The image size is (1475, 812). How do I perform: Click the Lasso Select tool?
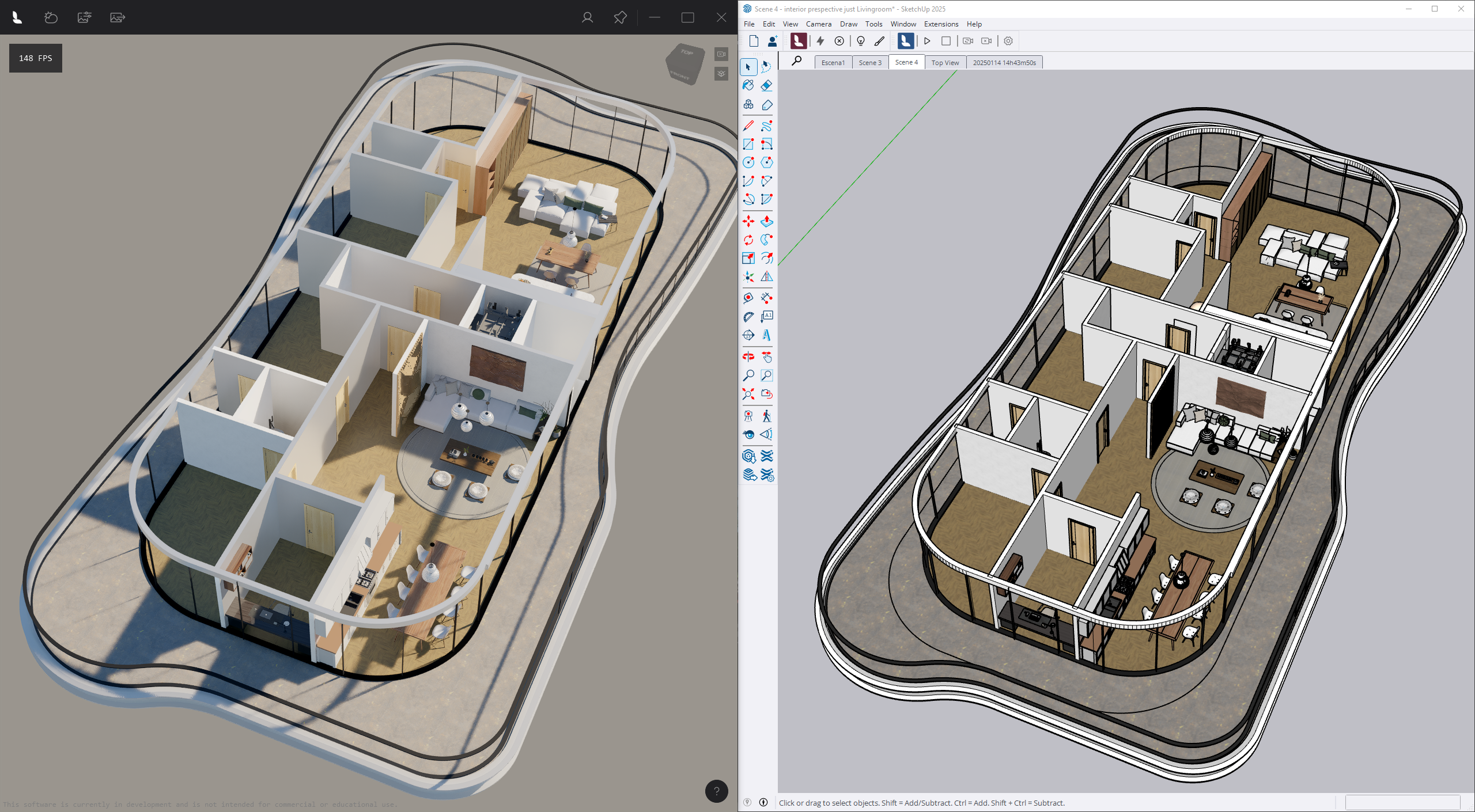[x=766, y=67]
